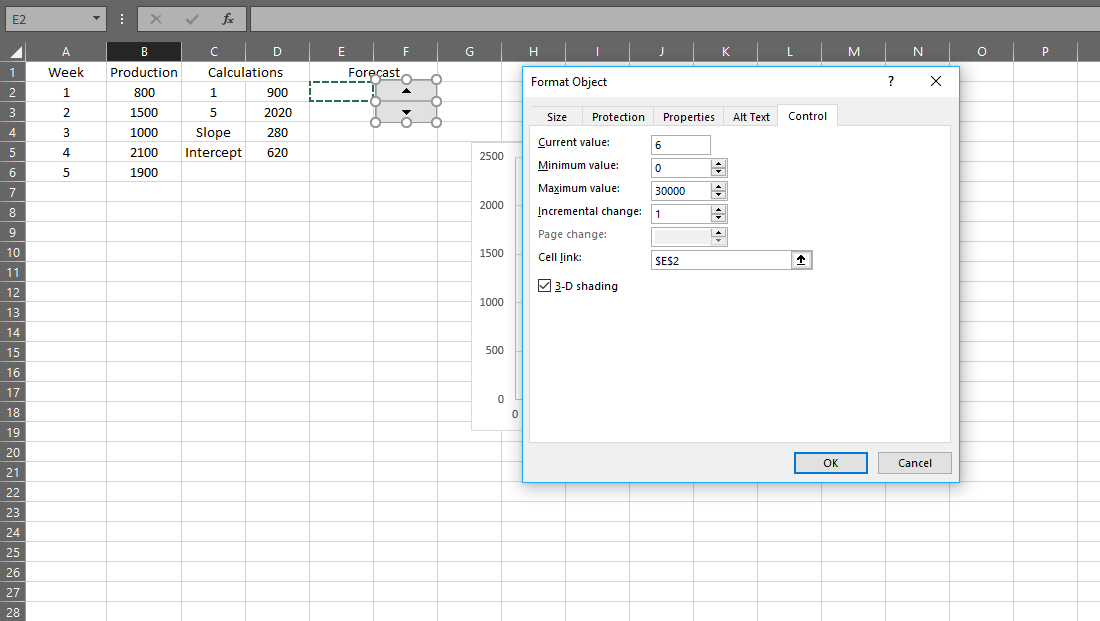Click the 'Production' header cell

(144, 72)
